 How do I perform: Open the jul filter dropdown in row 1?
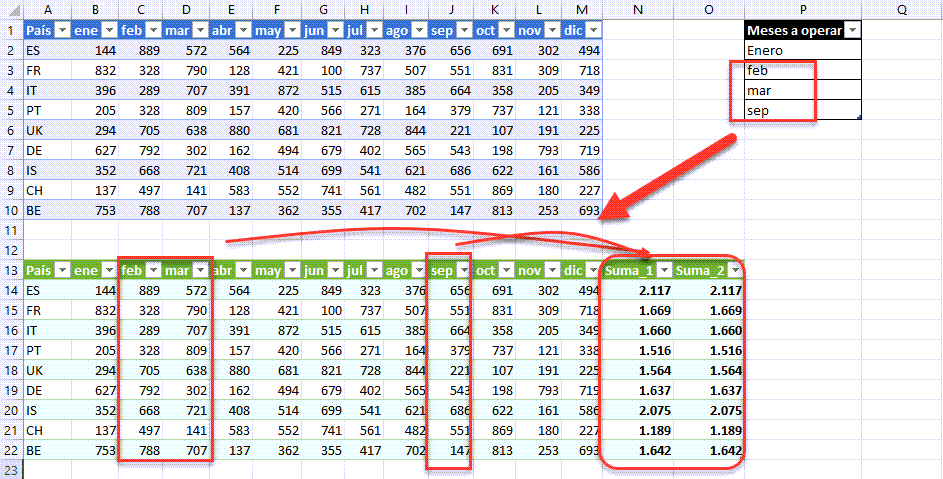[373, 30]
